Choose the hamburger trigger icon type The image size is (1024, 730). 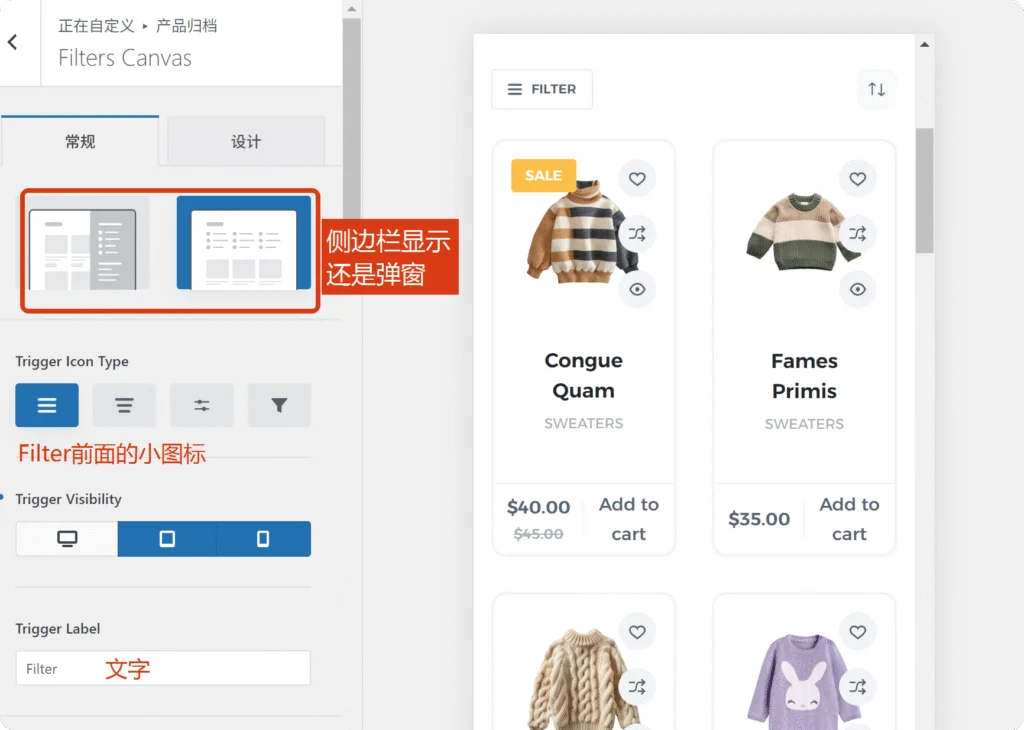tap(47, 405)
